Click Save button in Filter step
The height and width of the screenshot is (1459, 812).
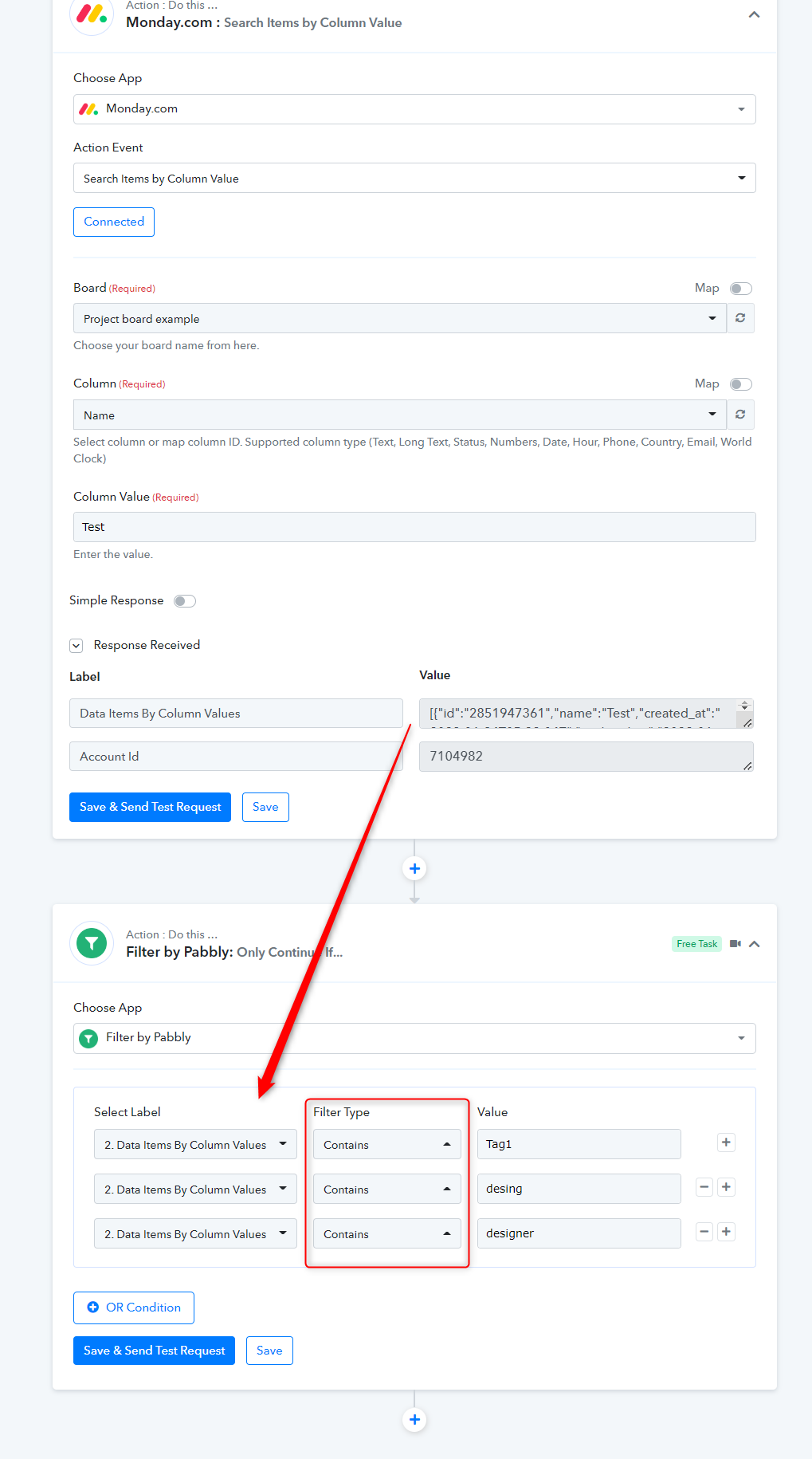269,1351
